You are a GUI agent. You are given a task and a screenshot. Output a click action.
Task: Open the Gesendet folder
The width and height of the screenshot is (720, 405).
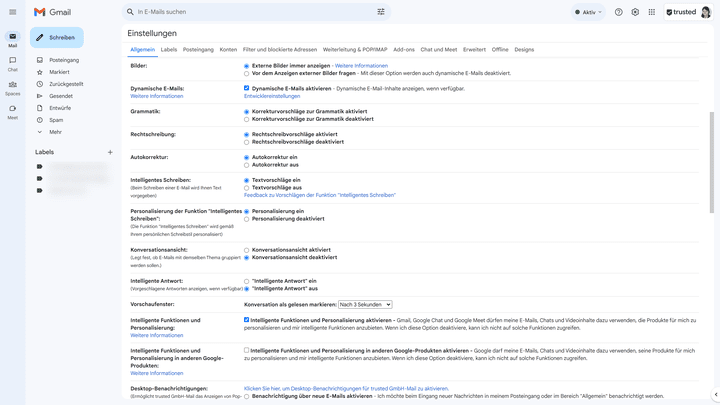(61, 96)
